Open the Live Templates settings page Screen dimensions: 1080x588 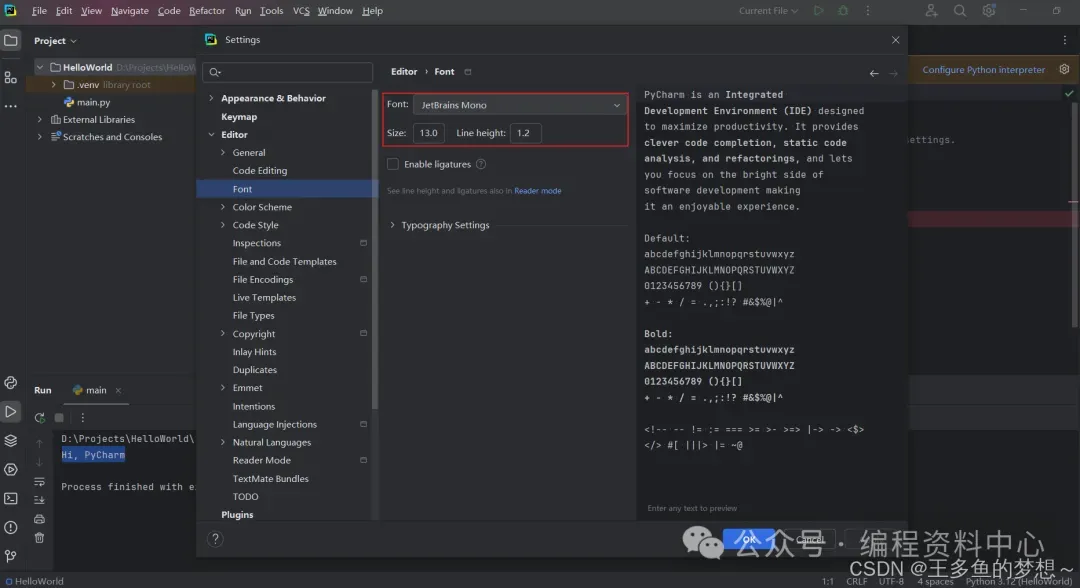click(264, 297)
